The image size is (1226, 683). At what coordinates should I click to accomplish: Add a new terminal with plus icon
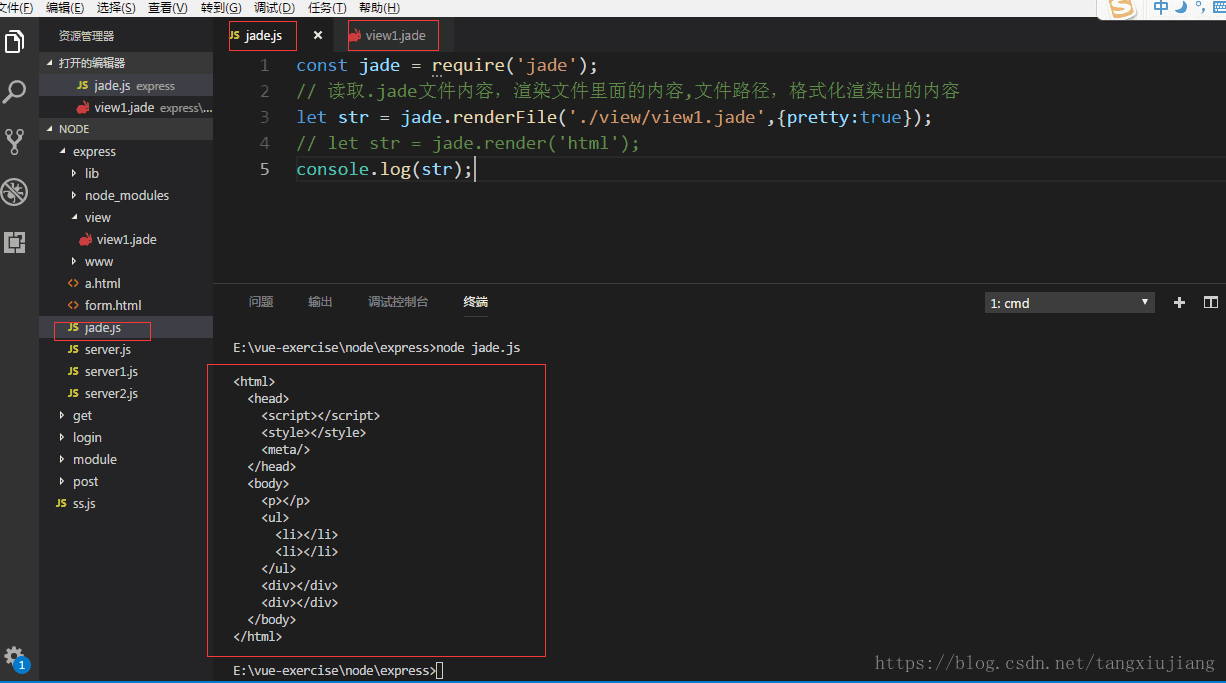(1179, 302)
